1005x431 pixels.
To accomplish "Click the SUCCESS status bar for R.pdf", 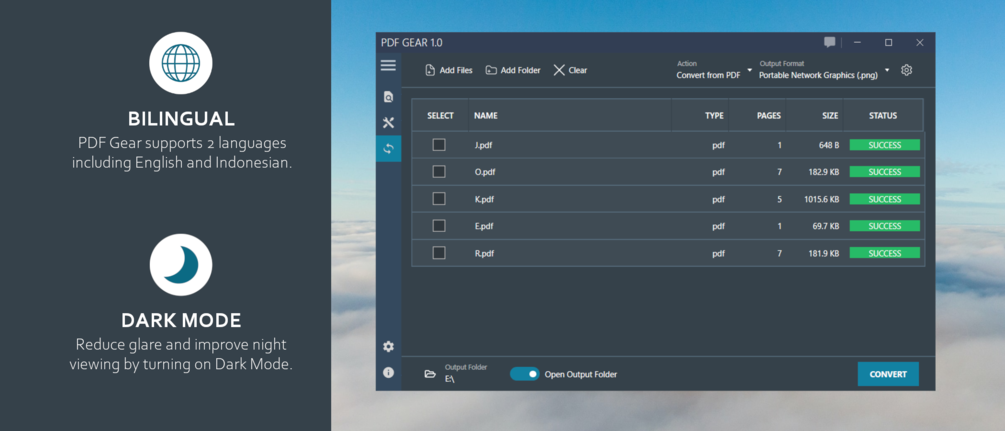I will [885, 253].
